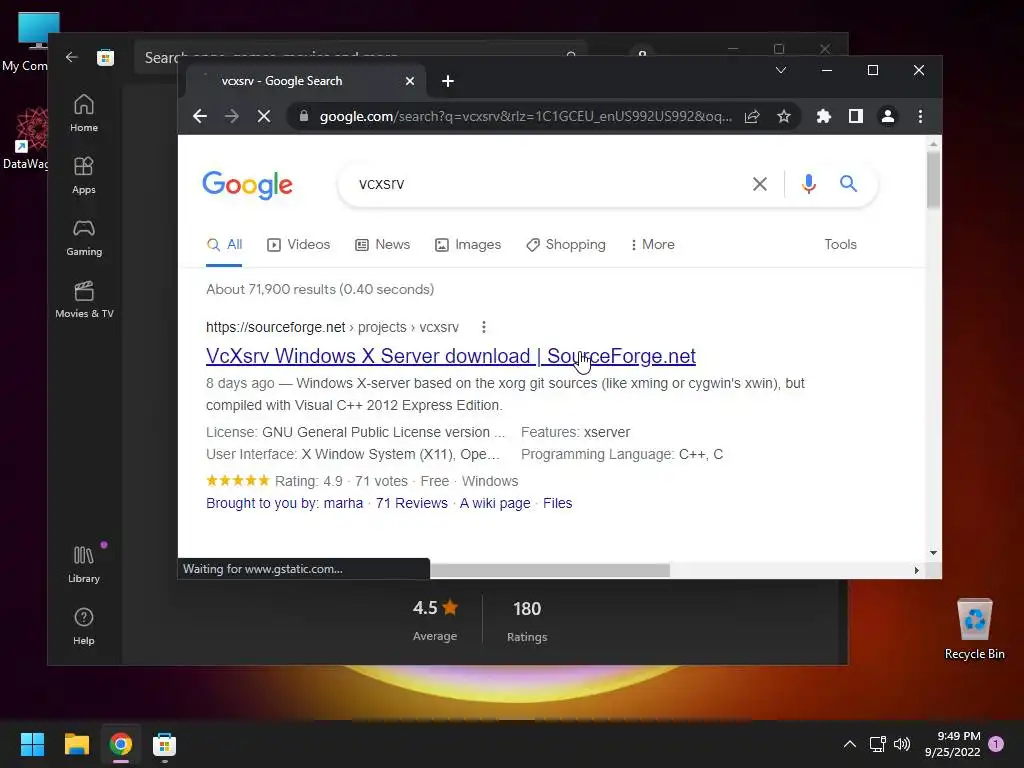Screen dimensions: 1024x768
Task: Switch to News results tab
Action: pyautogui.click(x=382, y=245)
